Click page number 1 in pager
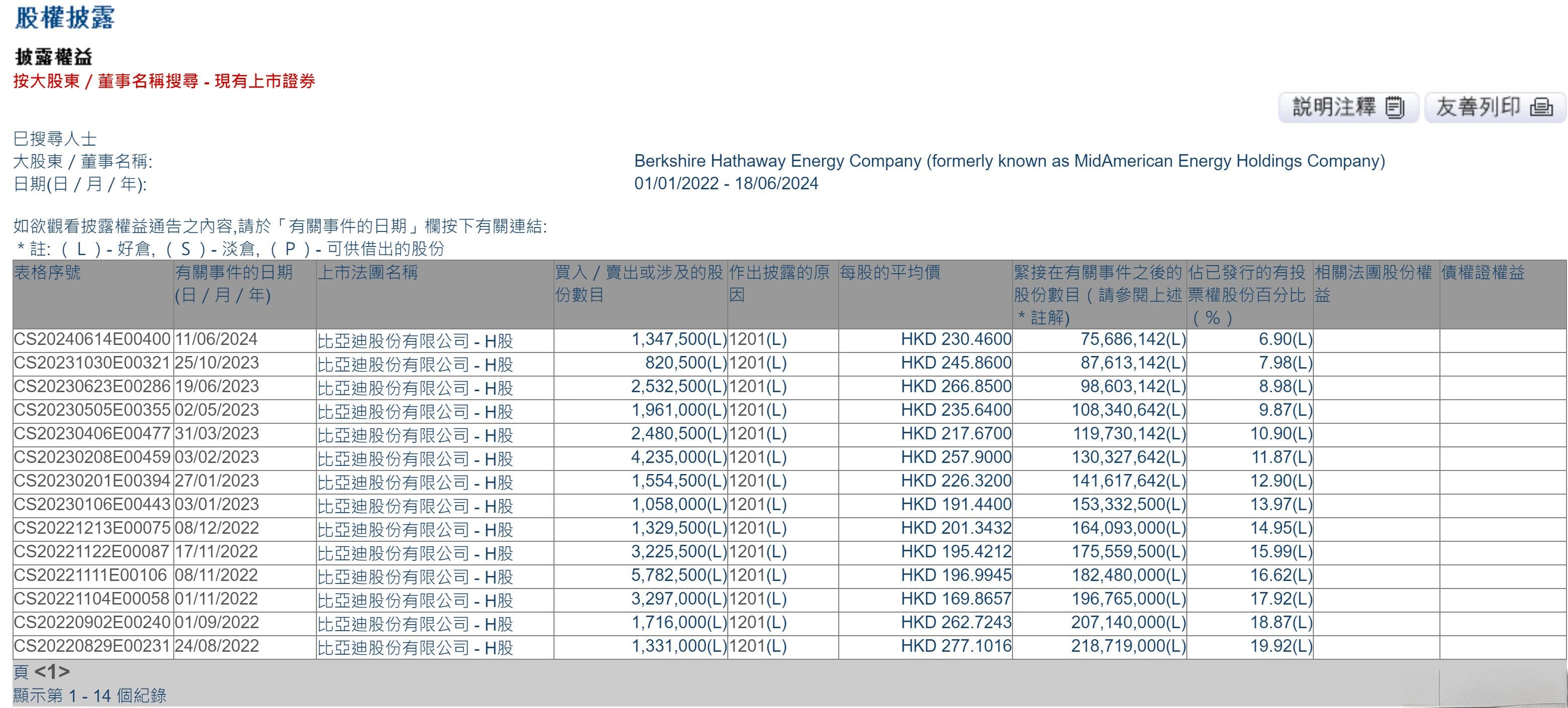This screenshot has height=708, width=1568. coord(52,672)
